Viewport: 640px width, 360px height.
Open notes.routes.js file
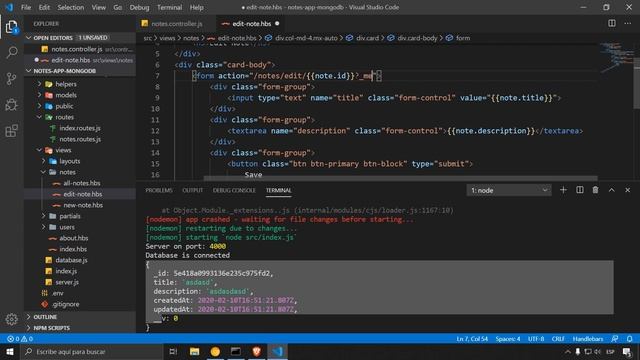coord(80,139)
